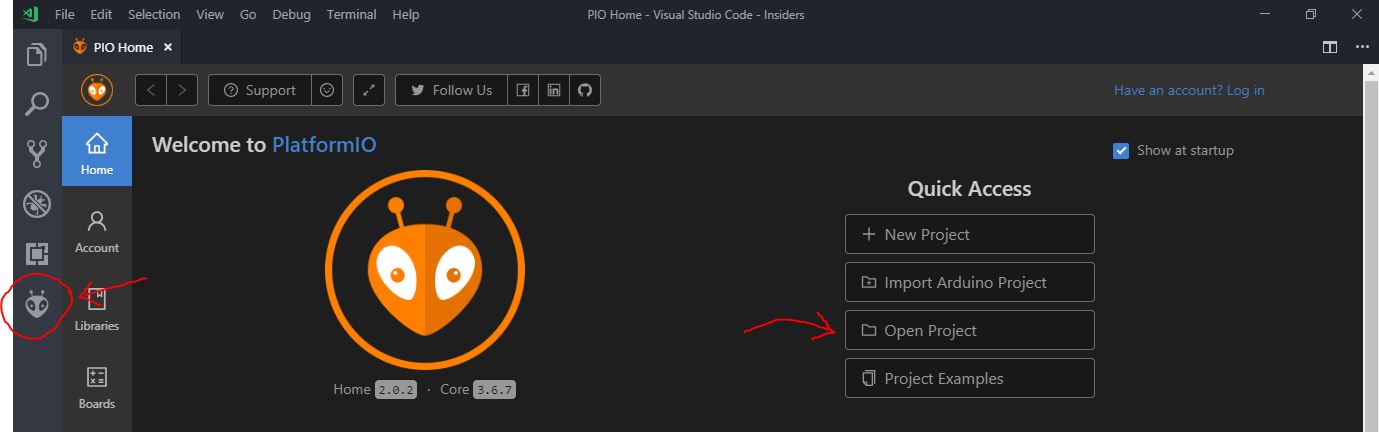Click the Split Editor icon
Image resolution: width=1379 pixels, height=432 pixels.
pos(1330,47)
